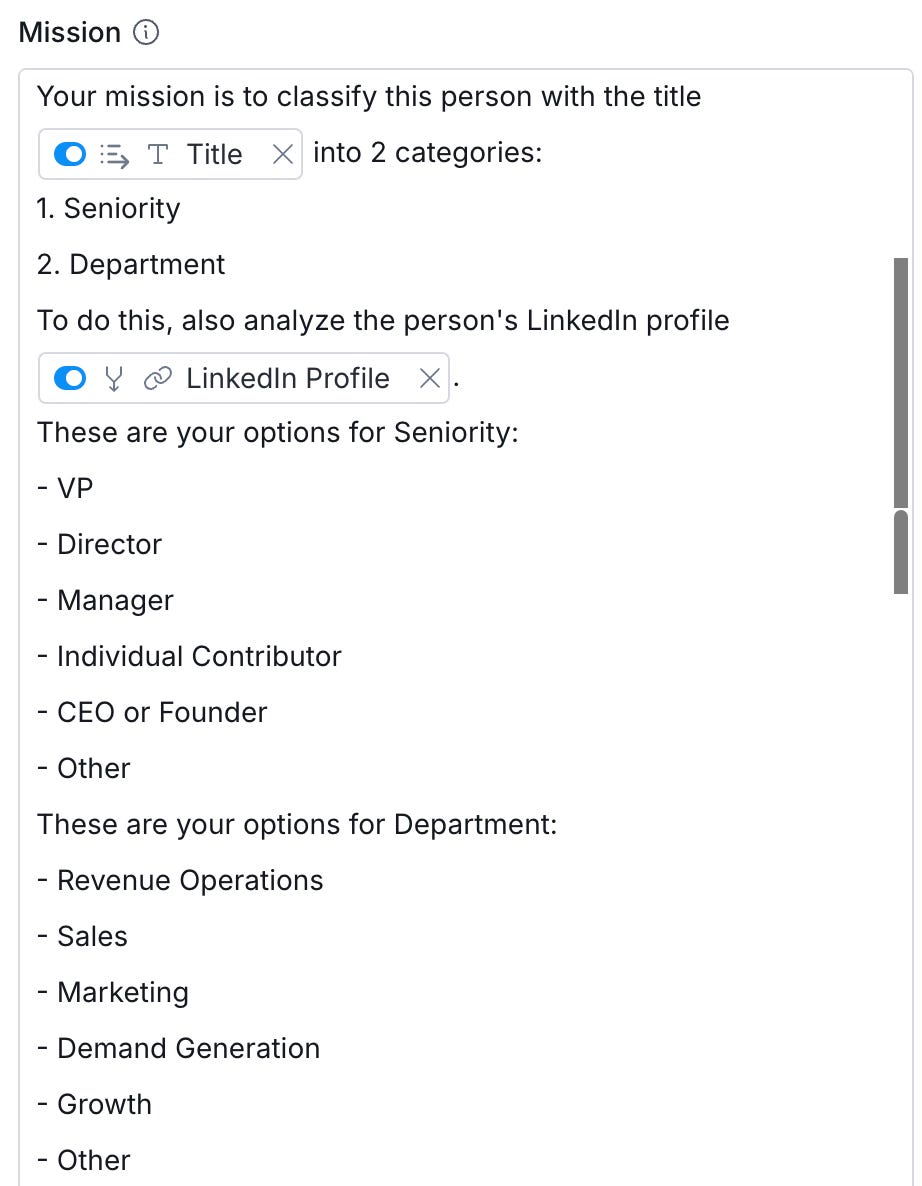
Task: Click the text-type T icon in Title chip
Action: click(x=158, y=155)
